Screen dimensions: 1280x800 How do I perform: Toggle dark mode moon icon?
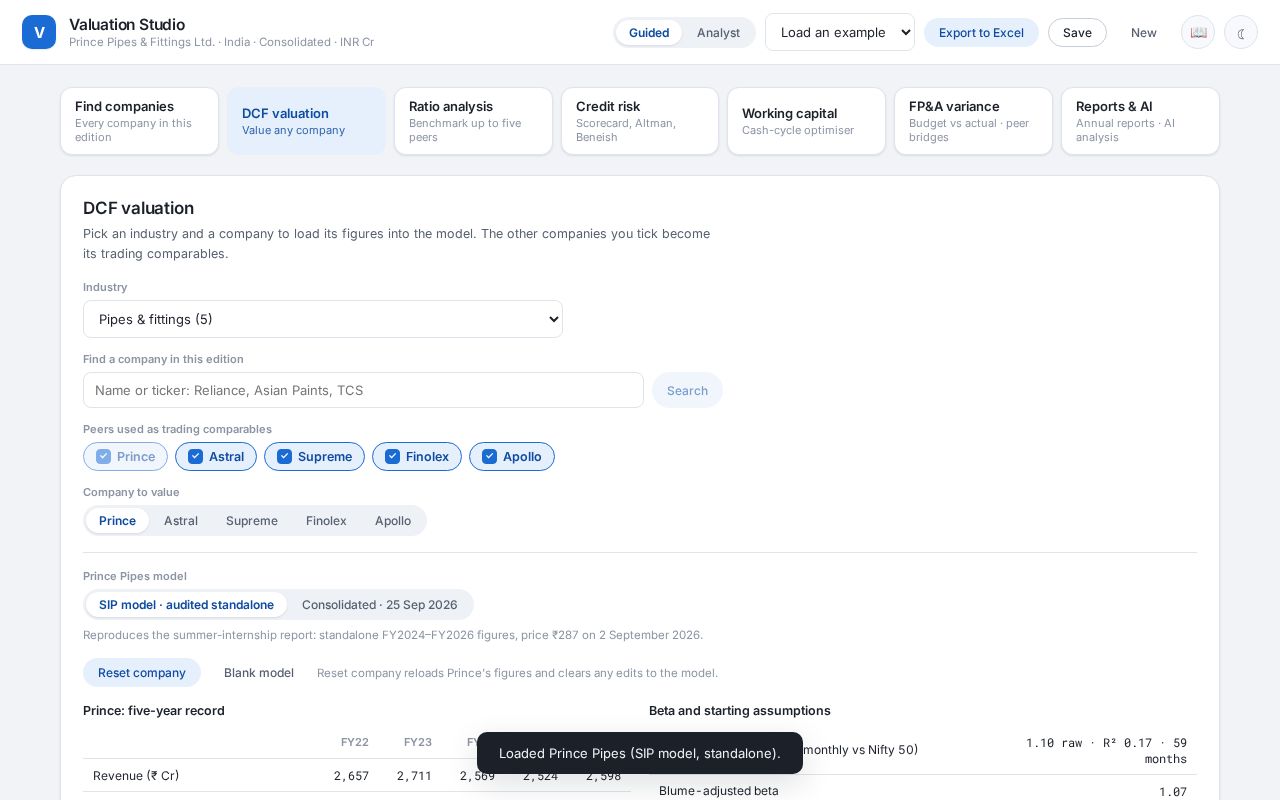point(1241,32)
